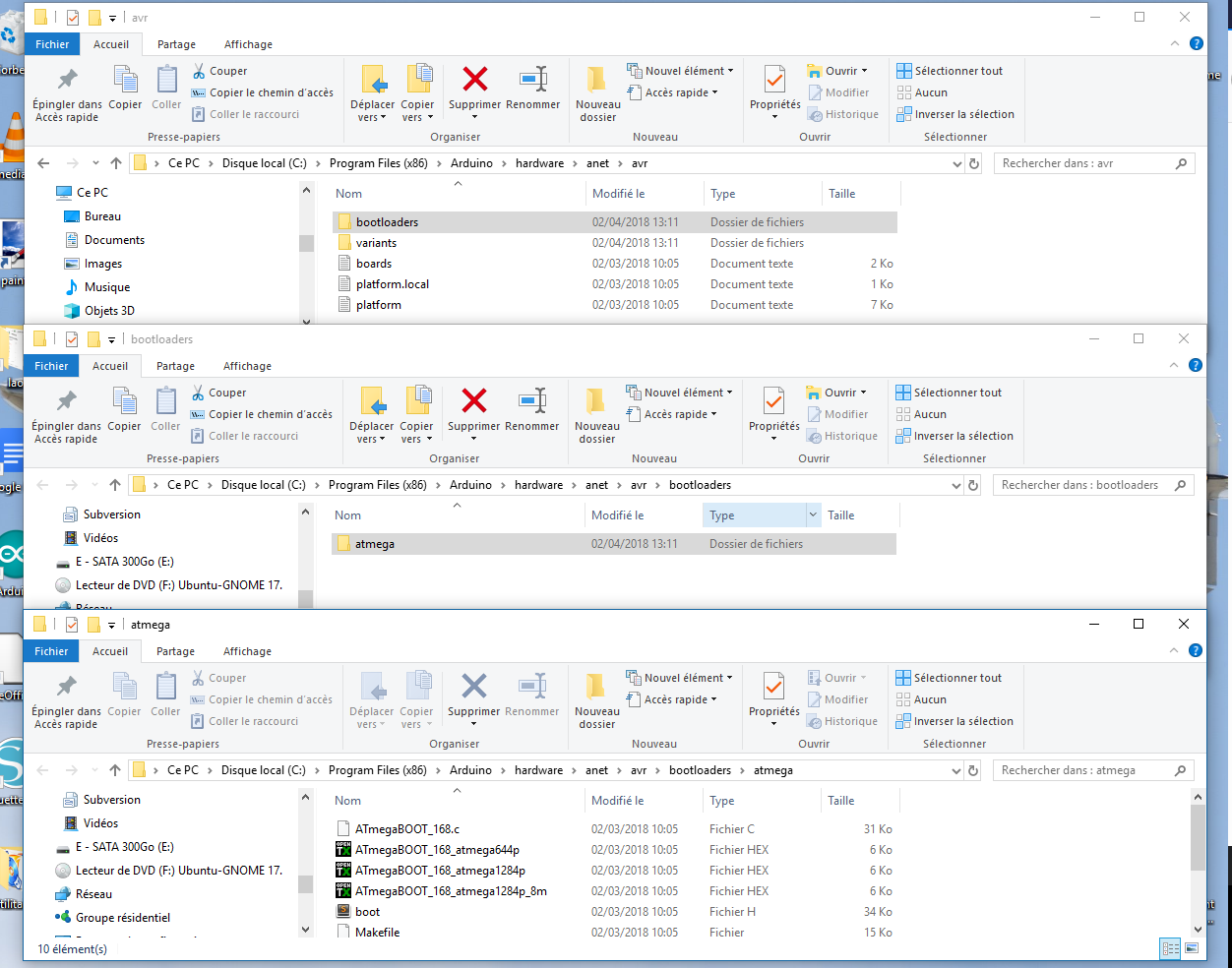Click Inverser la sélection in avr window
The image size is (1232, 968).
point(955,114)
